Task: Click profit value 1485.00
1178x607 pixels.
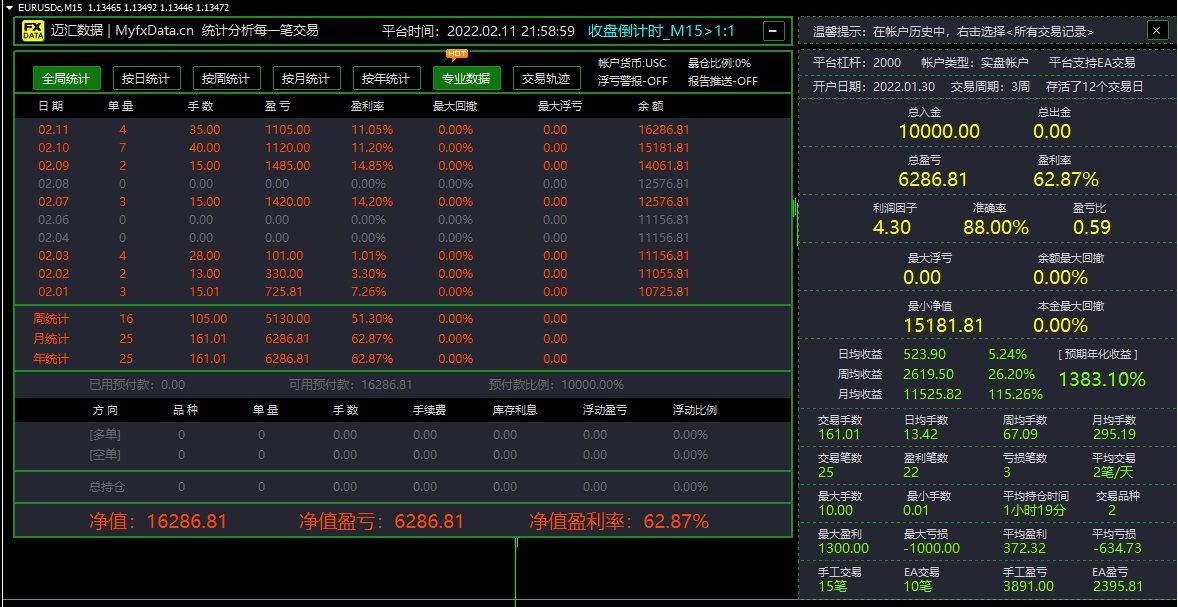Action: 288,165
